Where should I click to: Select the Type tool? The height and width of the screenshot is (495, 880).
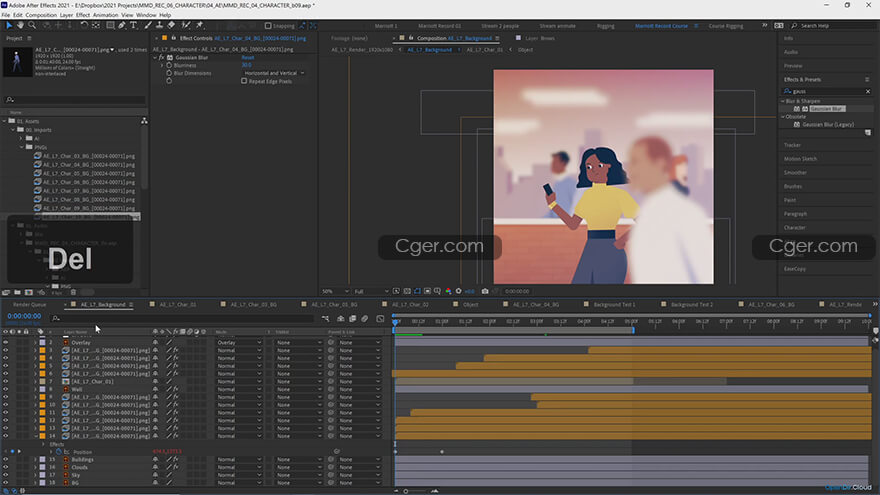pos(134,25)
